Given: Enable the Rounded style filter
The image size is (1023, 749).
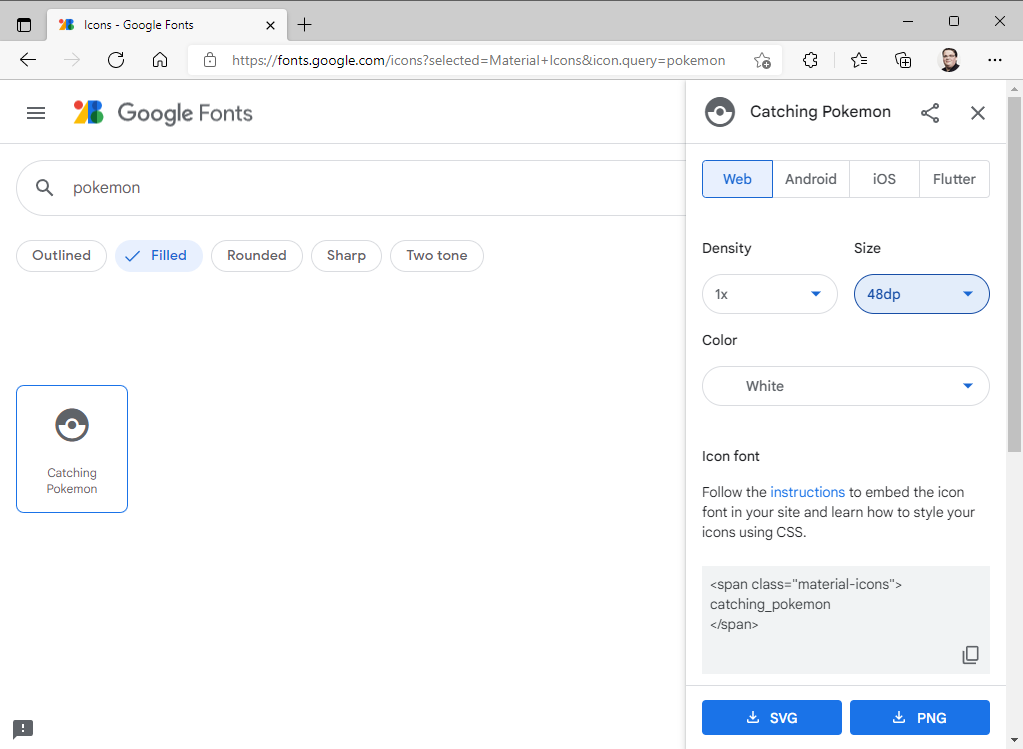Looking at the screenshot, I should pos(256,255).
